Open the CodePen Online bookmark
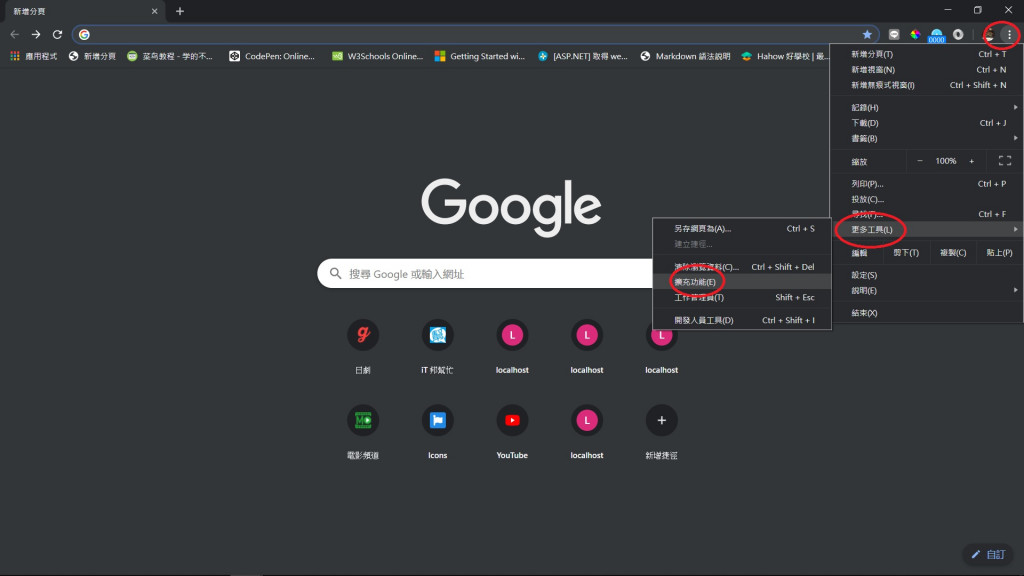The image size is (1024, 576). pos(272,56)
